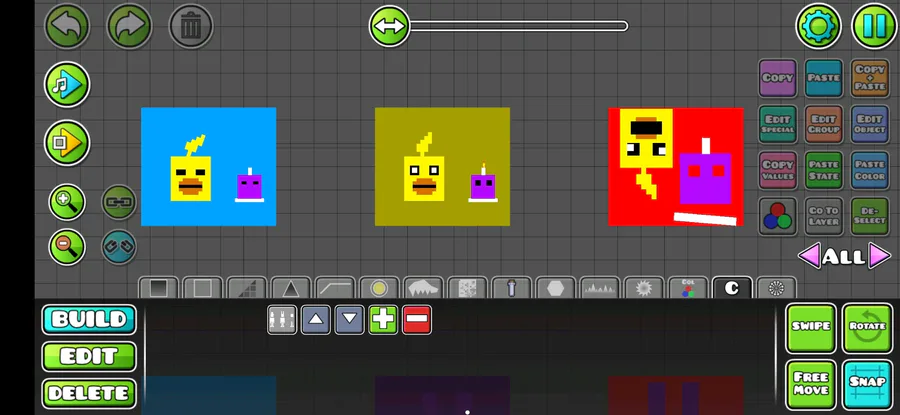Open the ramp outline tab

pos(335,288)
